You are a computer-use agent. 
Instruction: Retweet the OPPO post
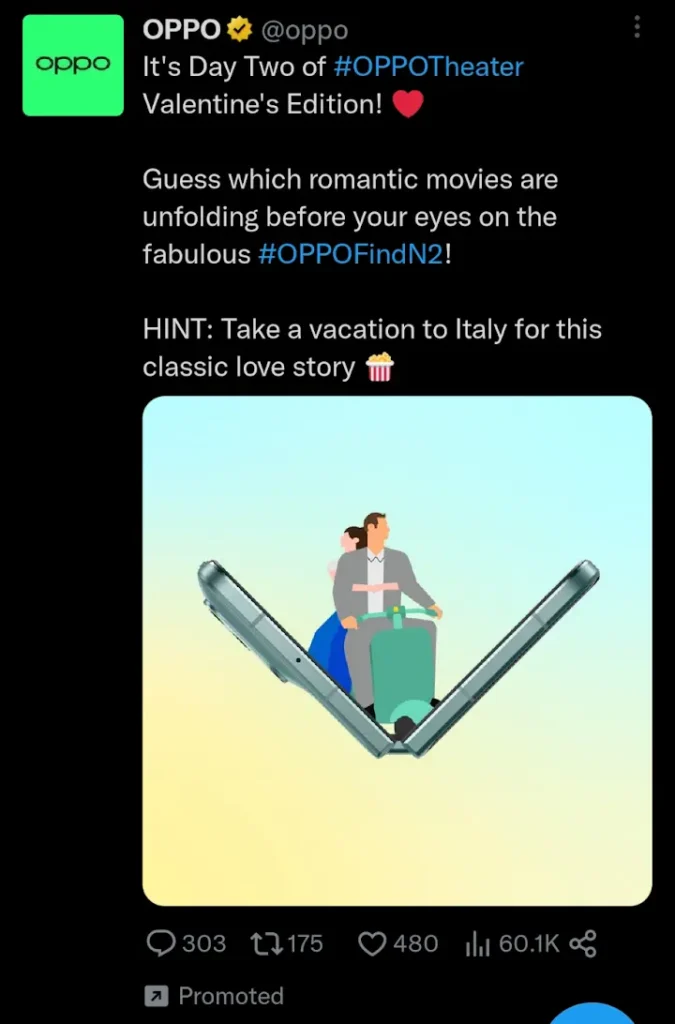pos(266,943)
